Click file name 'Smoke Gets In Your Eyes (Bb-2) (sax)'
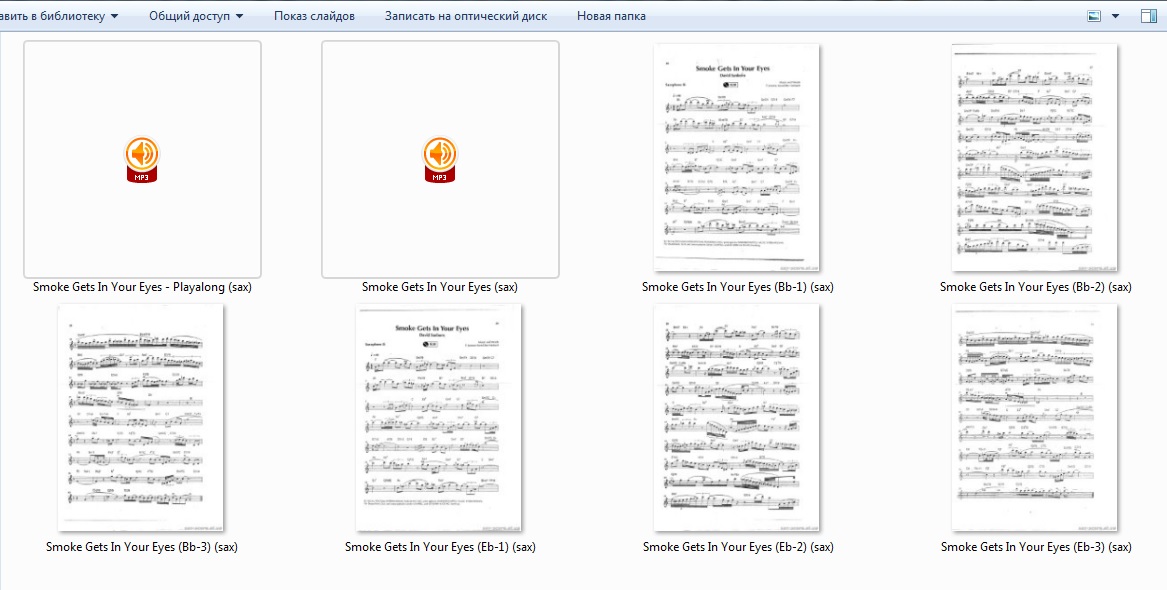 [x=1035, y=286]
